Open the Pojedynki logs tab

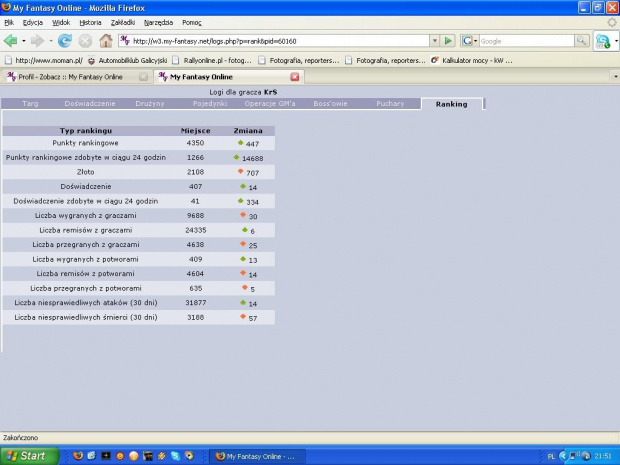pos(210,104)
